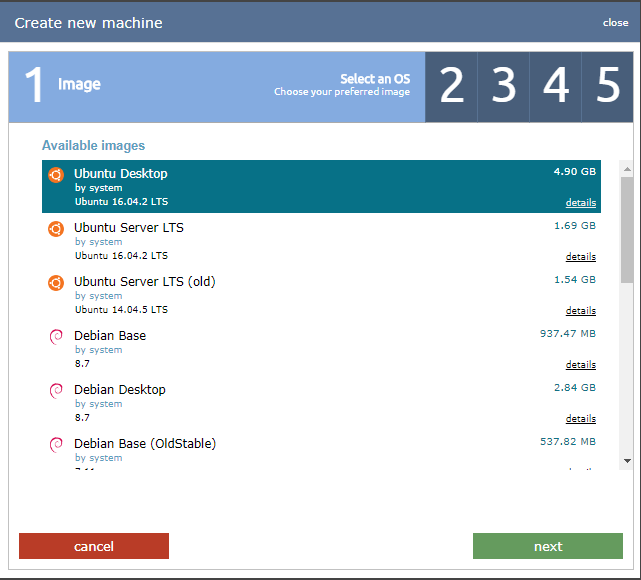The width and height of the screenshot is (641, 580).
Task: Open details for Debian Base 8.7
Action: point(580,365)
